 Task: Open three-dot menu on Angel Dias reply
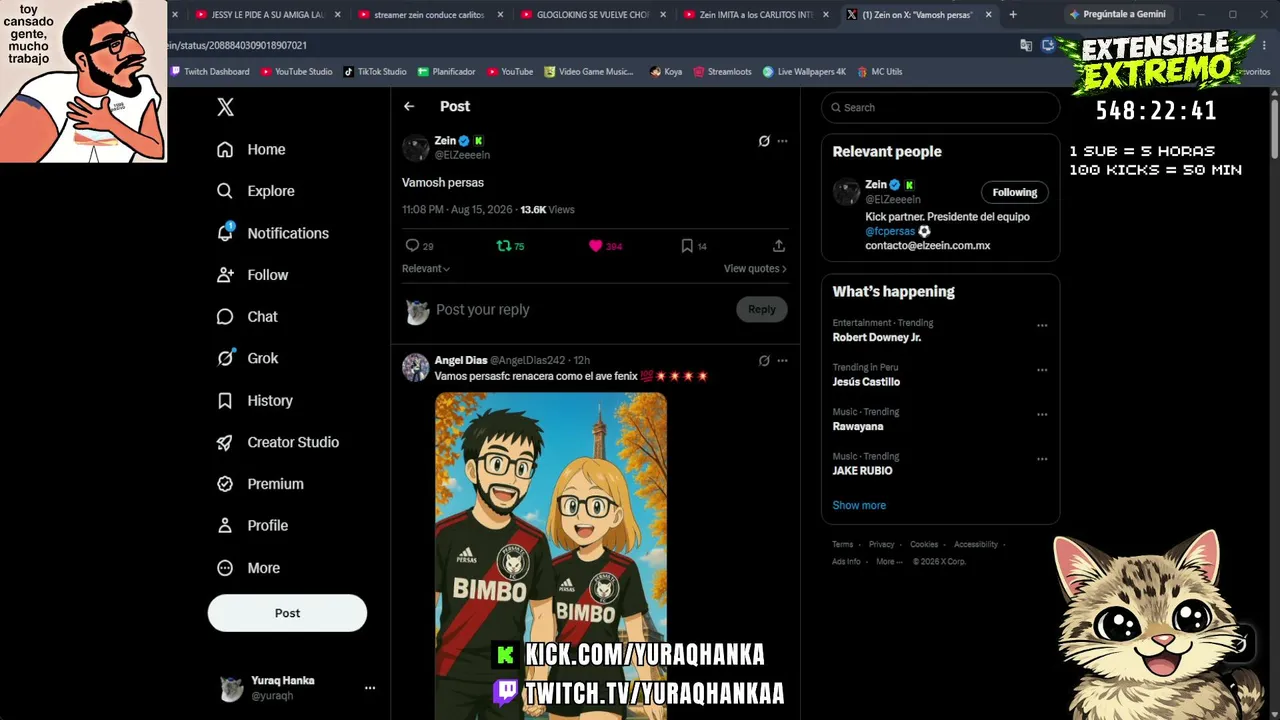click(782, 360)
